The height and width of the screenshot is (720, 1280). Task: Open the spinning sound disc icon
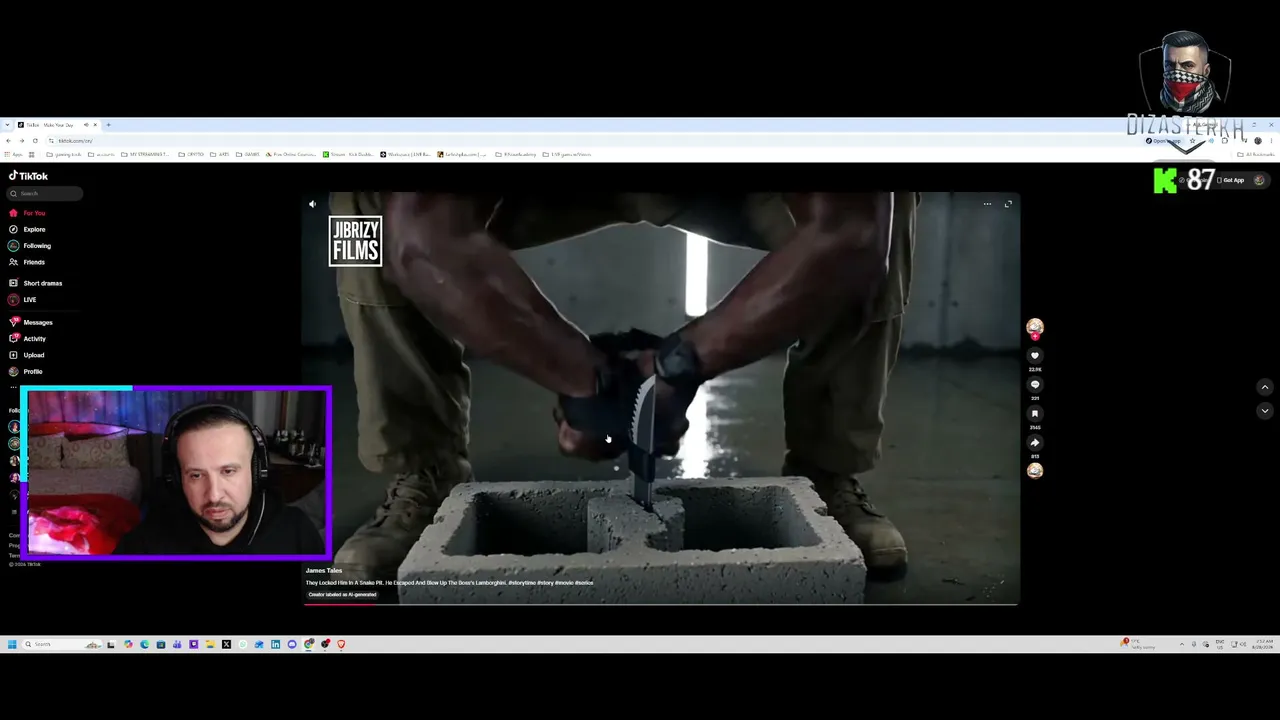click(x=1035, y=471)
